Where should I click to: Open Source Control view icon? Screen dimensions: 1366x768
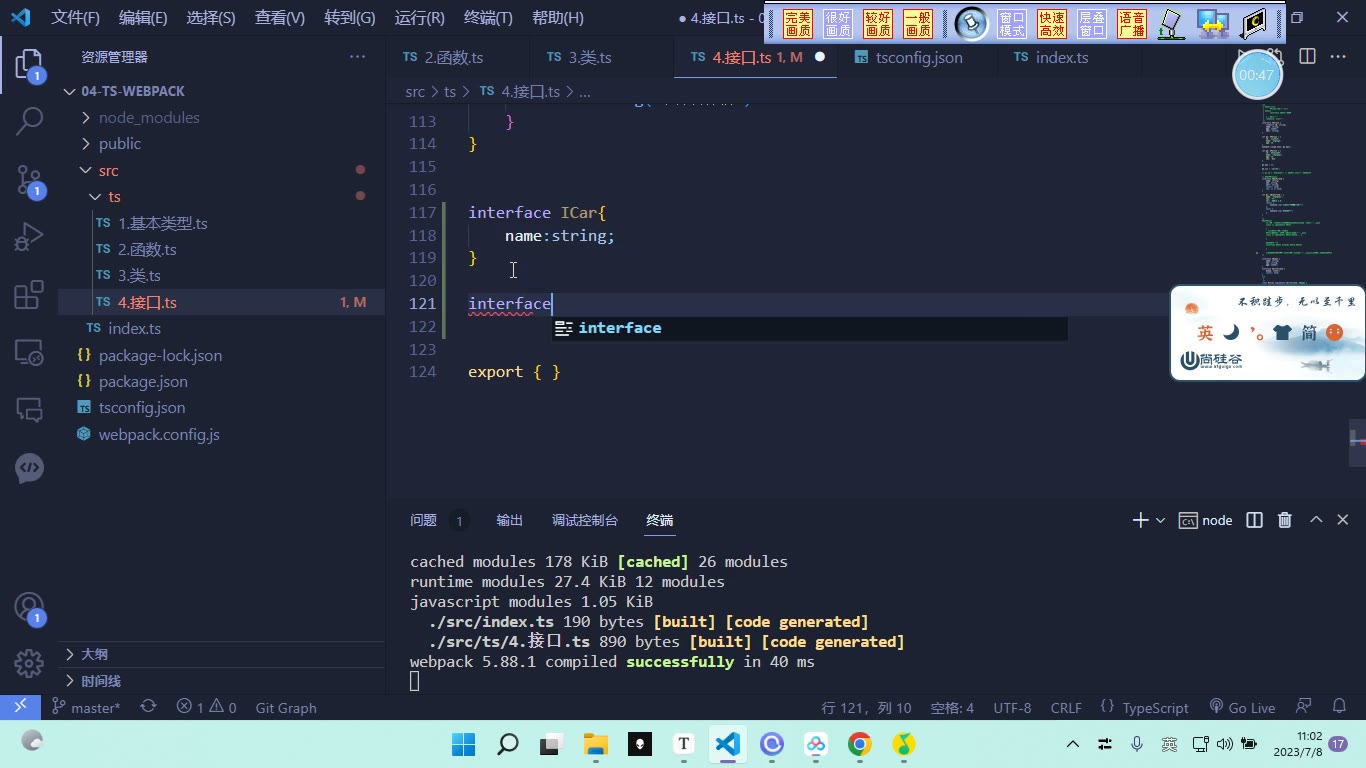click(x=30, y=180)
